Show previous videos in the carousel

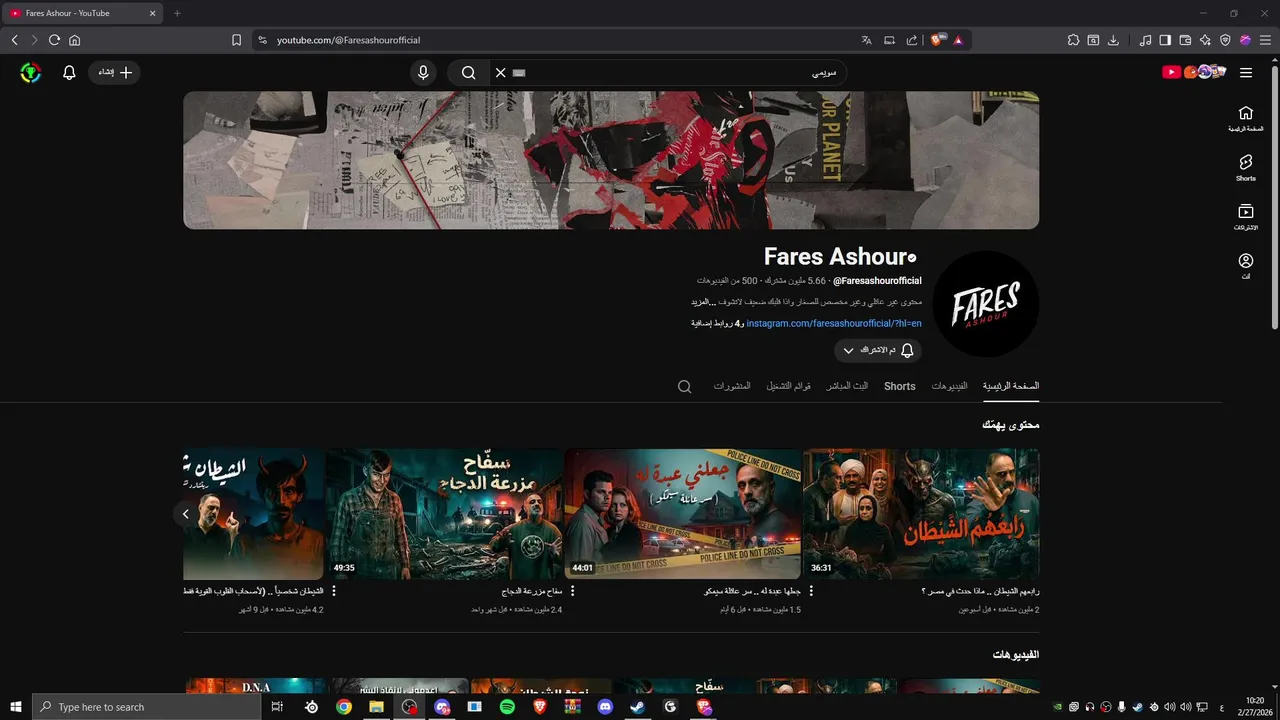point(185,514)
